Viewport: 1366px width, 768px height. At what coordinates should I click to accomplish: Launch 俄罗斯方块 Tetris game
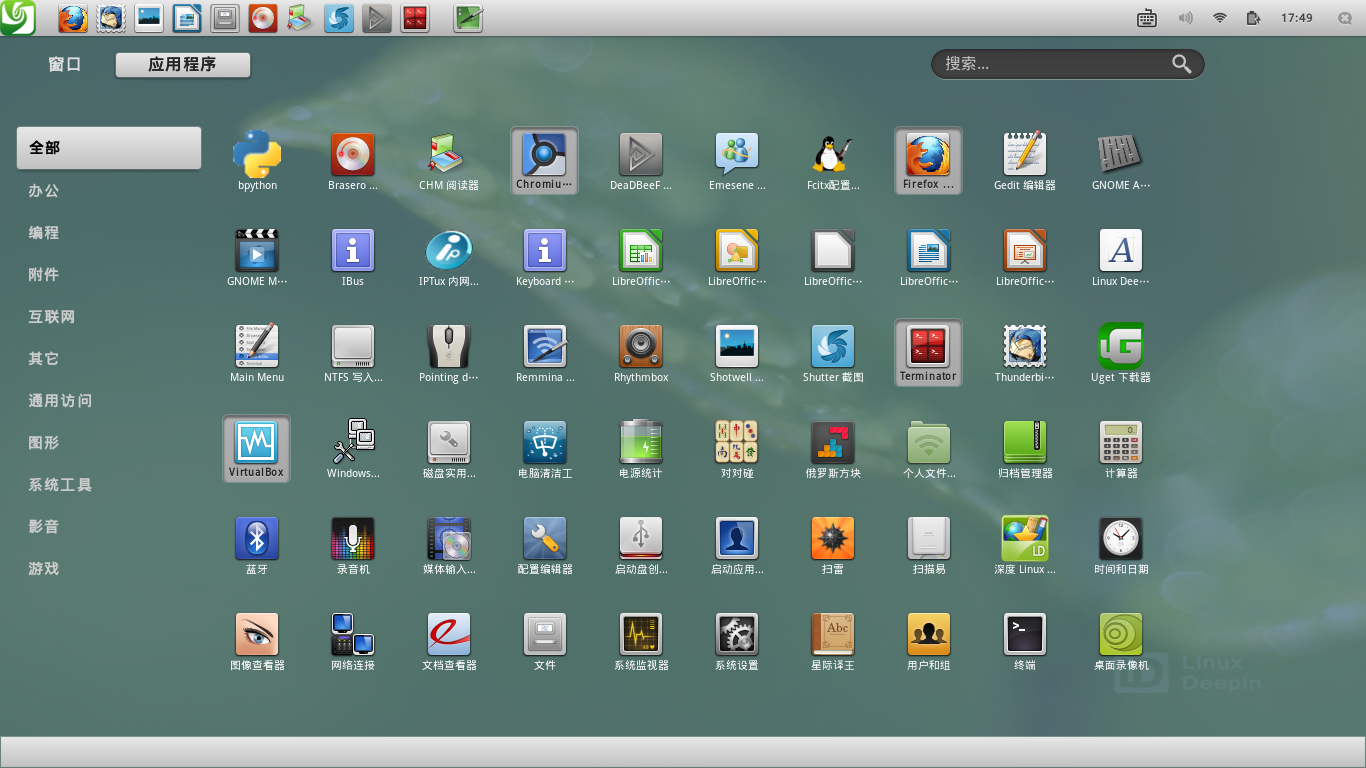click(x=833, y=450)
